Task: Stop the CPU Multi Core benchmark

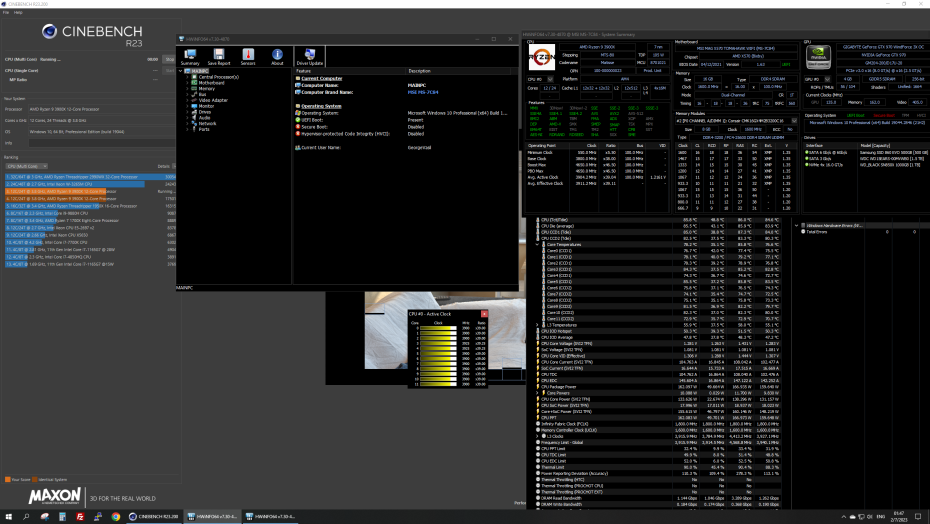Action: 170,59
